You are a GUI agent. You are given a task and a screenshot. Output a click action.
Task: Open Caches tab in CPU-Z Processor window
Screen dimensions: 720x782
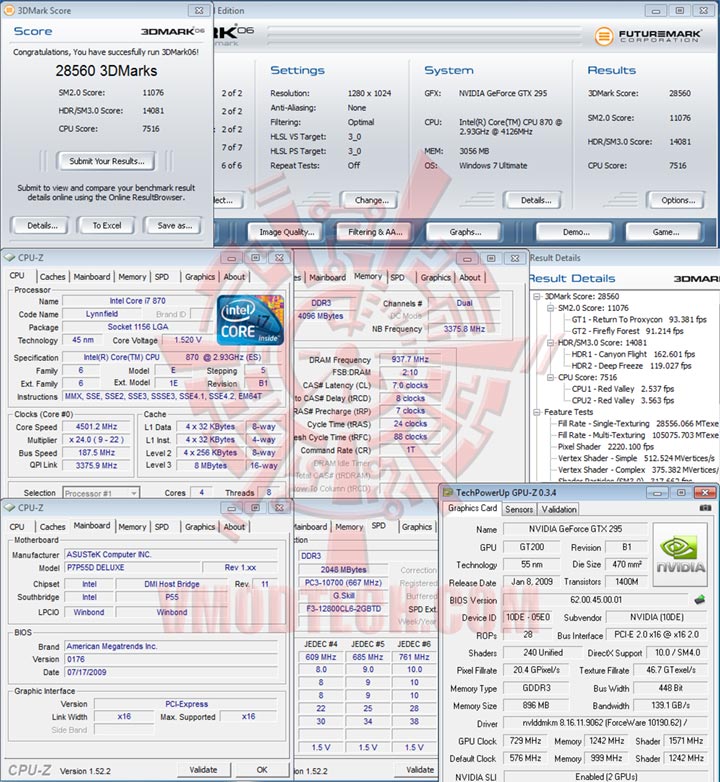[x=52, y=277]
